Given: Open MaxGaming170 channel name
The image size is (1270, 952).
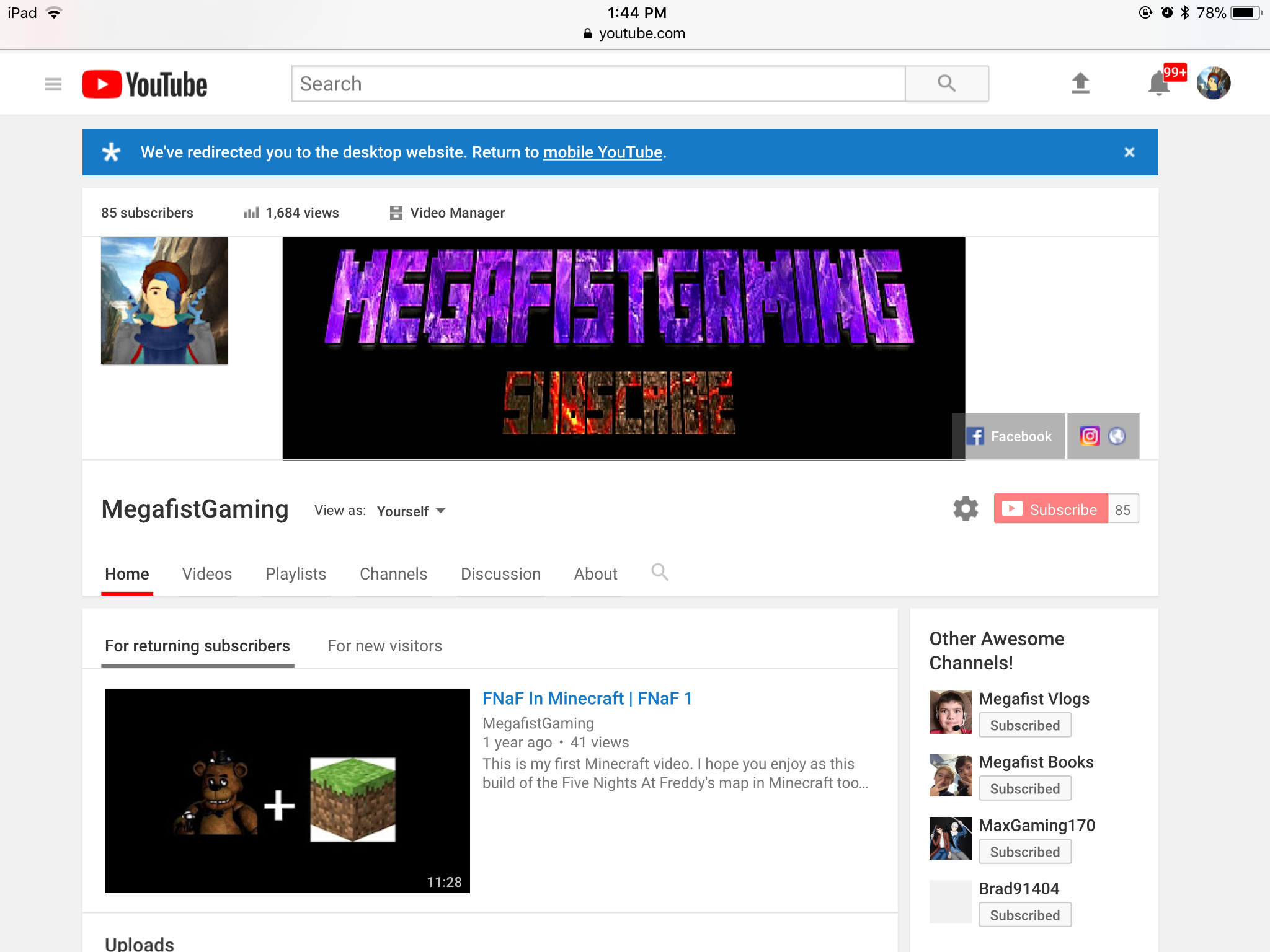Looking at the screenshot, I should click(1037, 825).
